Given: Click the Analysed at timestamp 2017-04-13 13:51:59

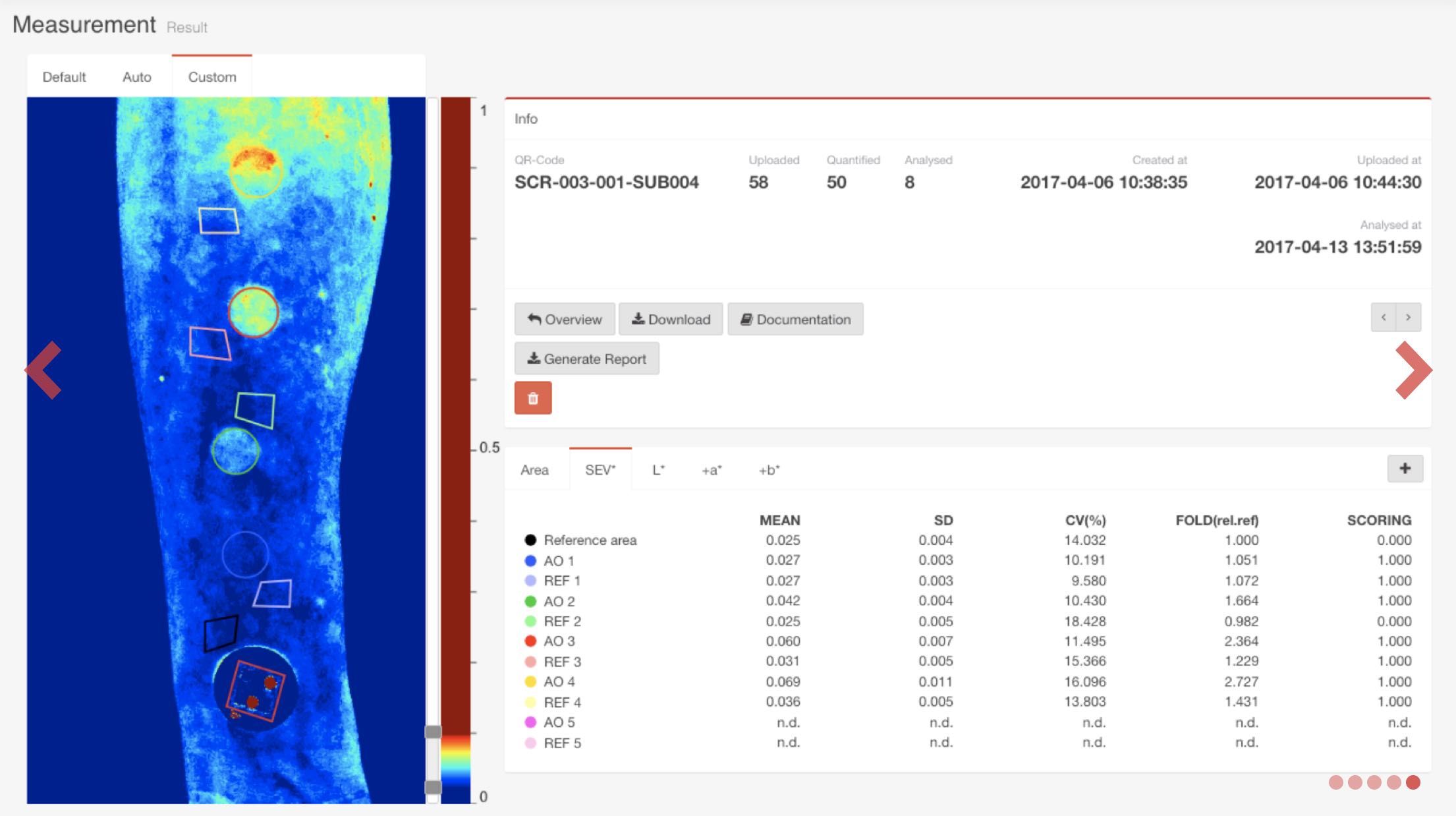Looking at the screenshot, I should click(1337, 247).
